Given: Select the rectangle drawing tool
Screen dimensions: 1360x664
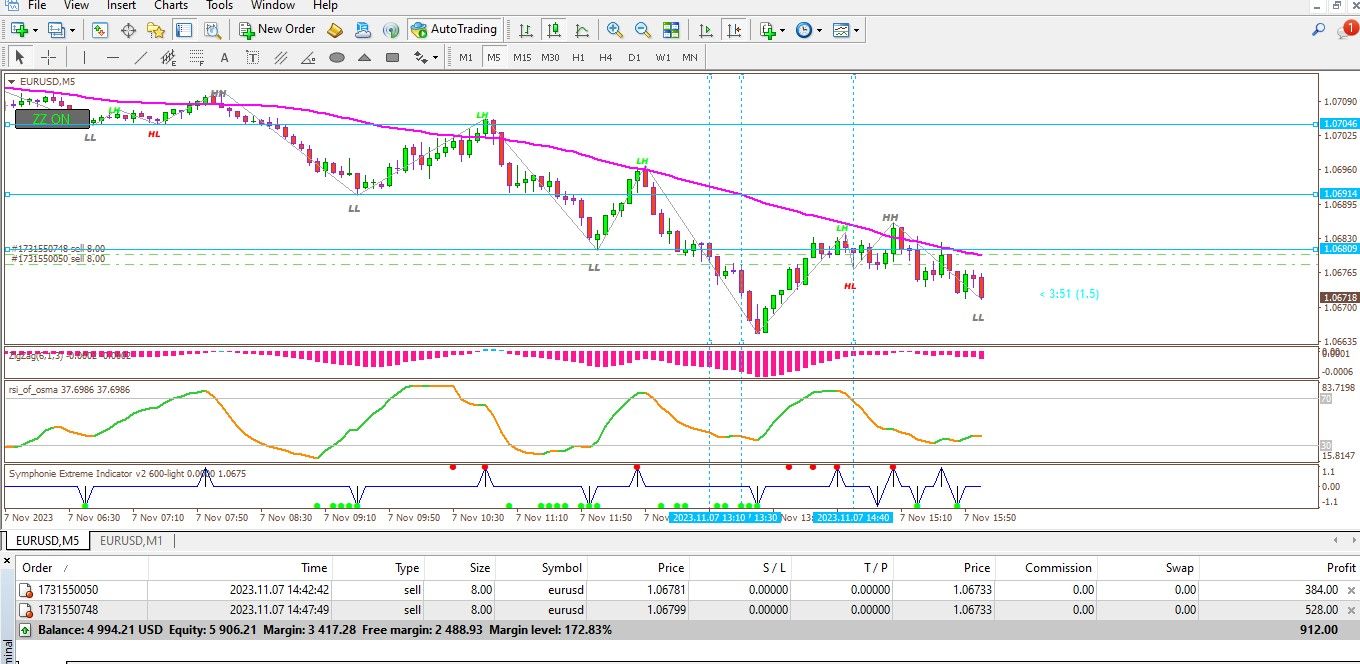Looking at the screenshot, I should [392, 57].
